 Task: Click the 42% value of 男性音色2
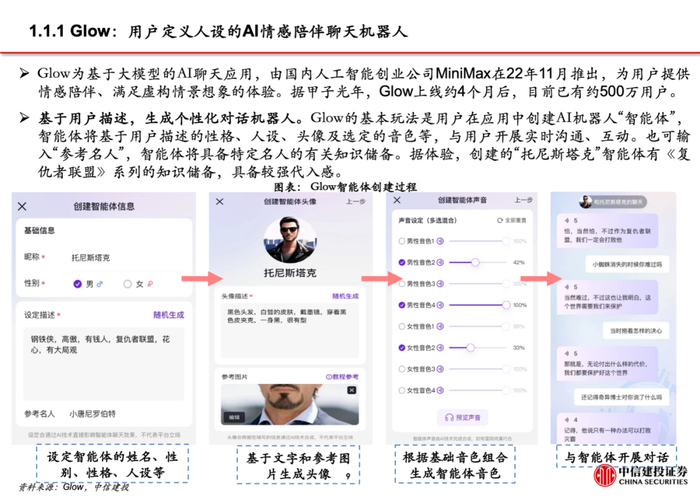519,263
